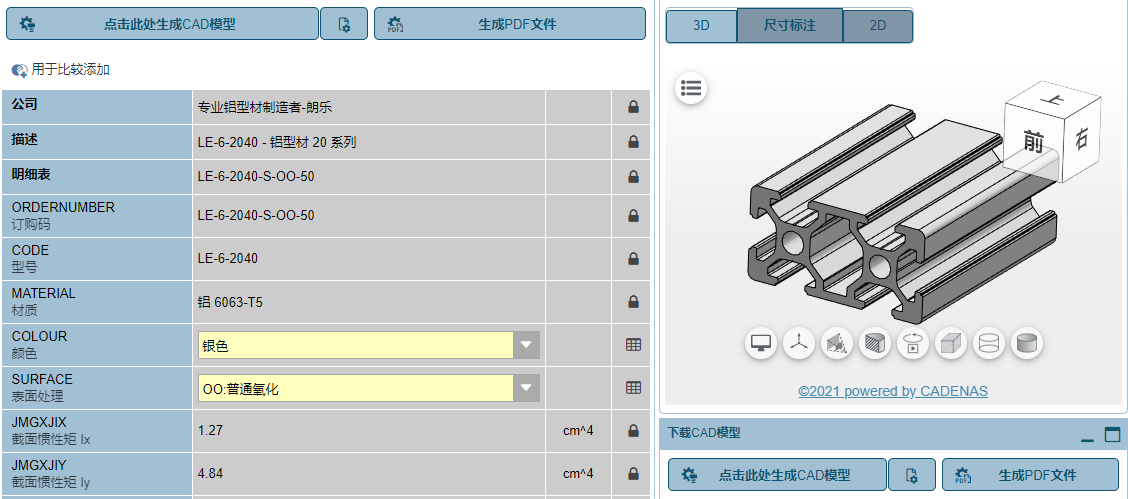Enable the hatched cross-section view icon
The height and width of the screenshot is (499, 1128).
click(x=875, y=343)
